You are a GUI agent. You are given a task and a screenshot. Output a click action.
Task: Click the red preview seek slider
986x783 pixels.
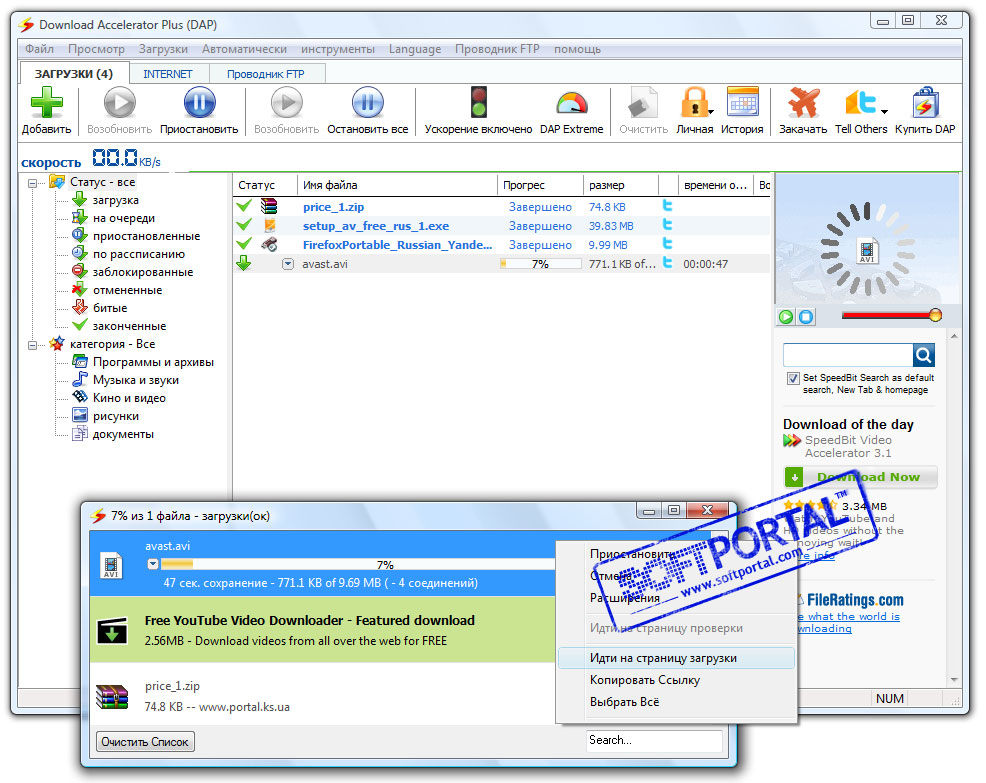(891, 315)
